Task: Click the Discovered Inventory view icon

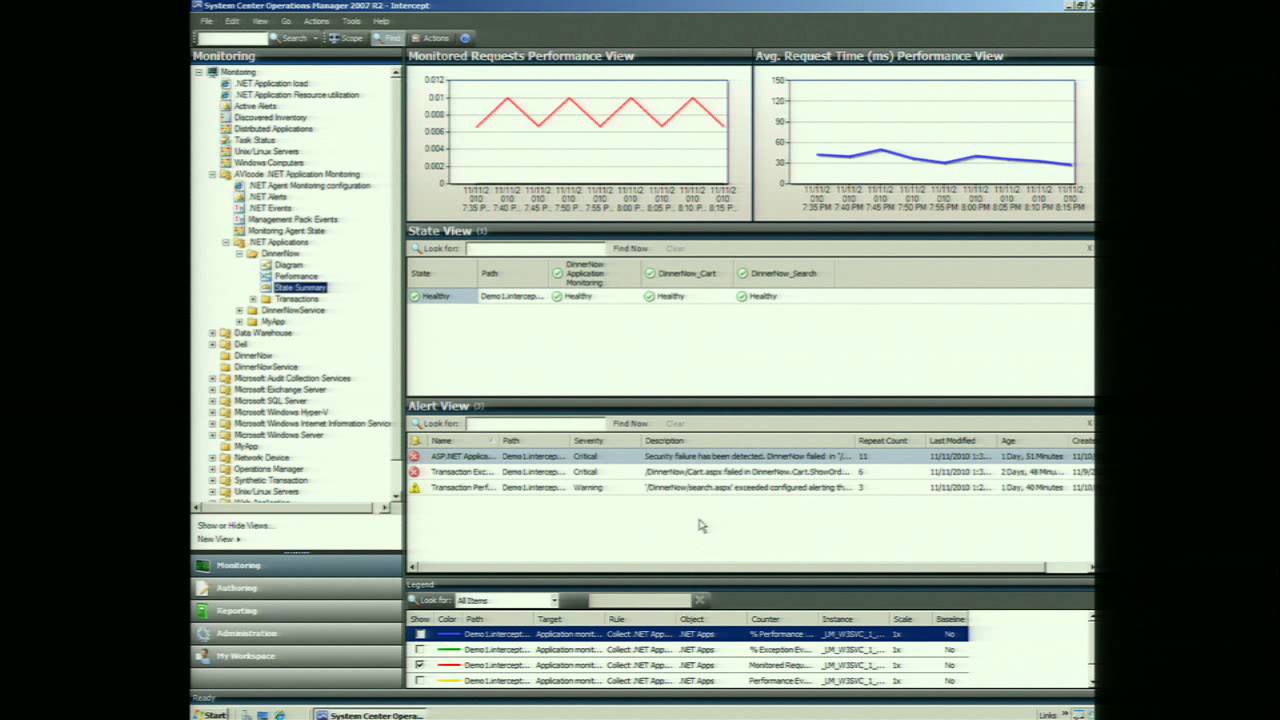Action: coord(226,117)
